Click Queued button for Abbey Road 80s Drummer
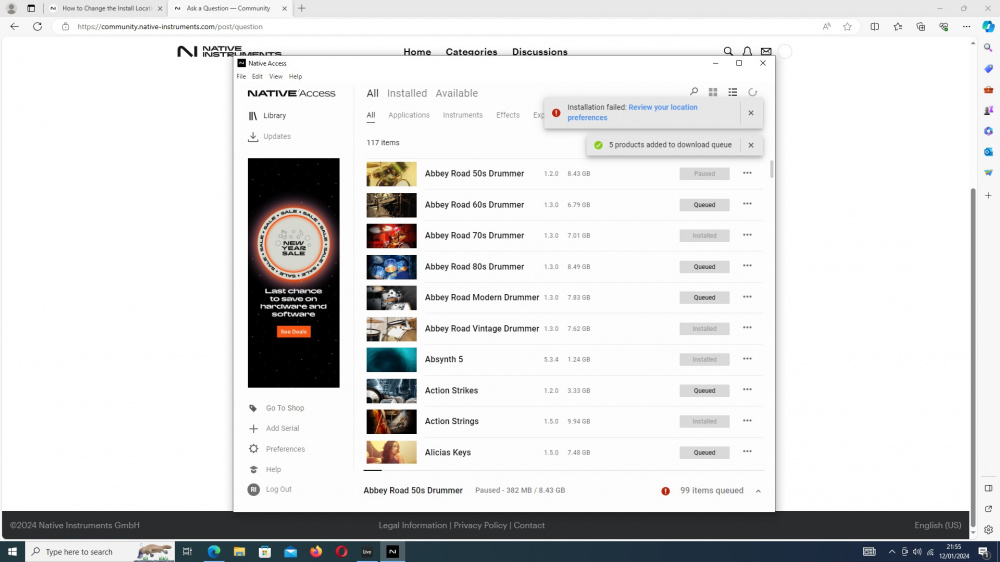 [704, 267]
